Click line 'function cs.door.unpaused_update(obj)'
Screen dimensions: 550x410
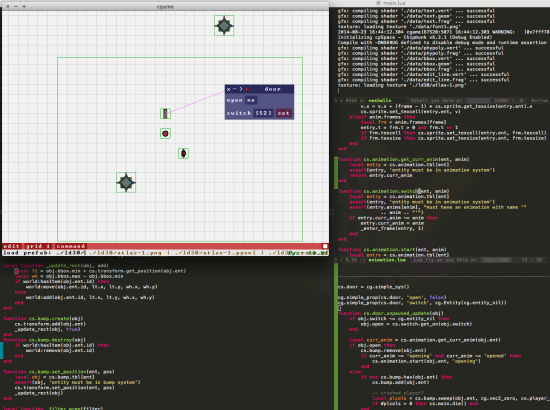391,313
